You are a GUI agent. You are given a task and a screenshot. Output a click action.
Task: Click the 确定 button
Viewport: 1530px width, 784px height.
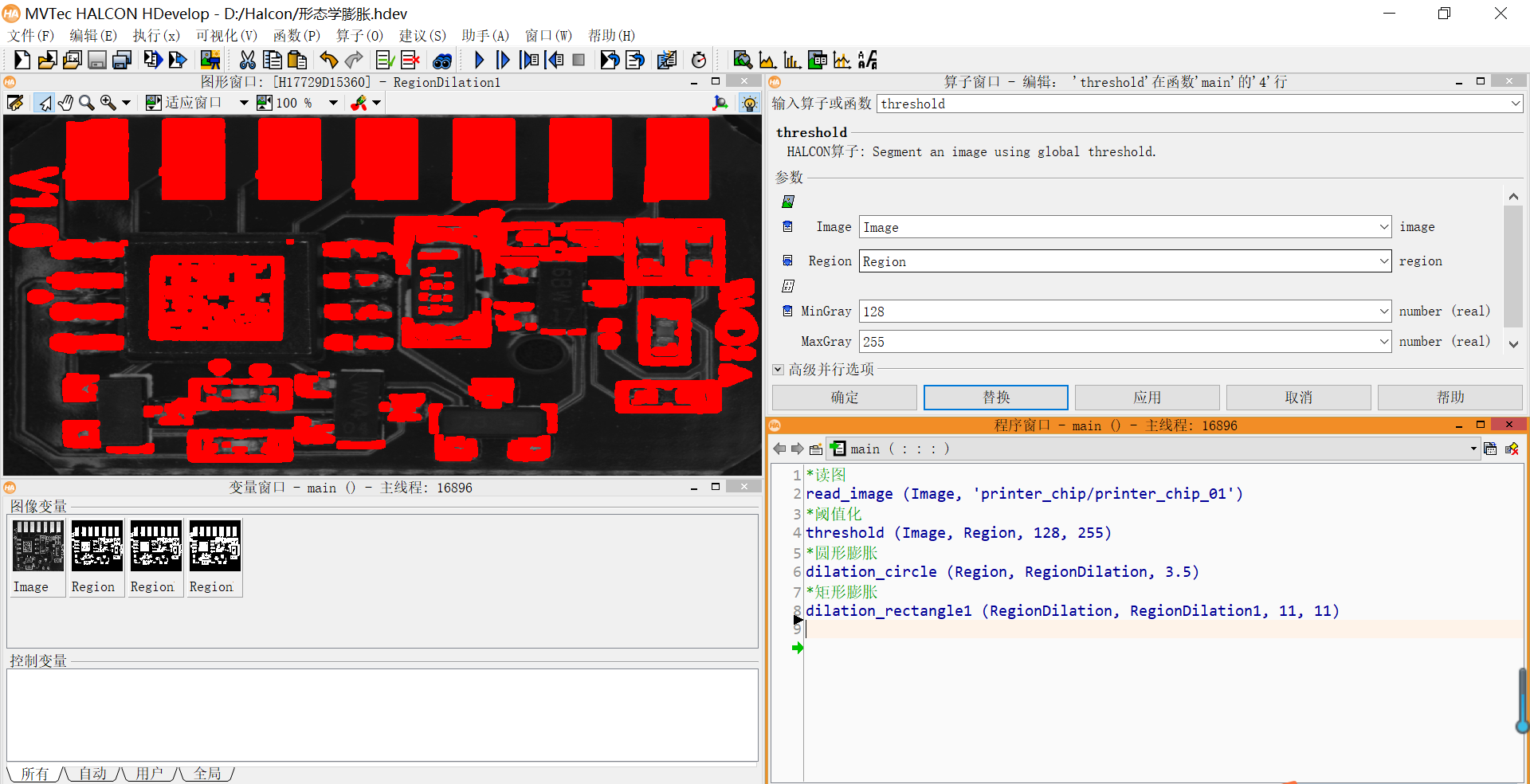coord(845,398)
